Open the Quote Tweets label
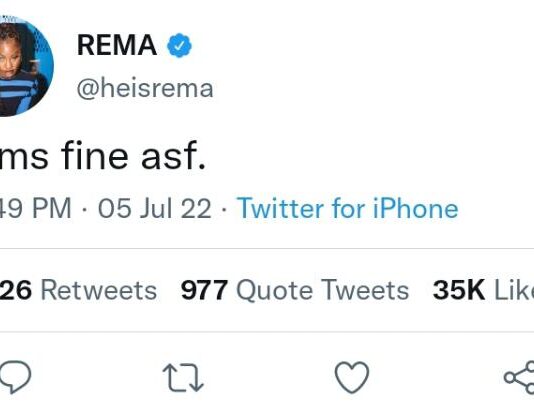534x411 pixels. coord(323,291)
